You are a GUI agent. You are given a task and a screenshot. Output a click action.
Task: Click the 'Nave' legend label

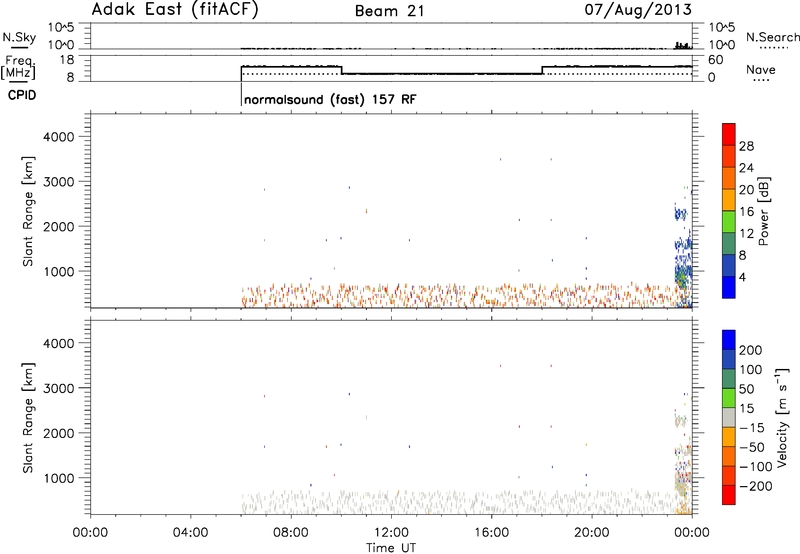761,69
